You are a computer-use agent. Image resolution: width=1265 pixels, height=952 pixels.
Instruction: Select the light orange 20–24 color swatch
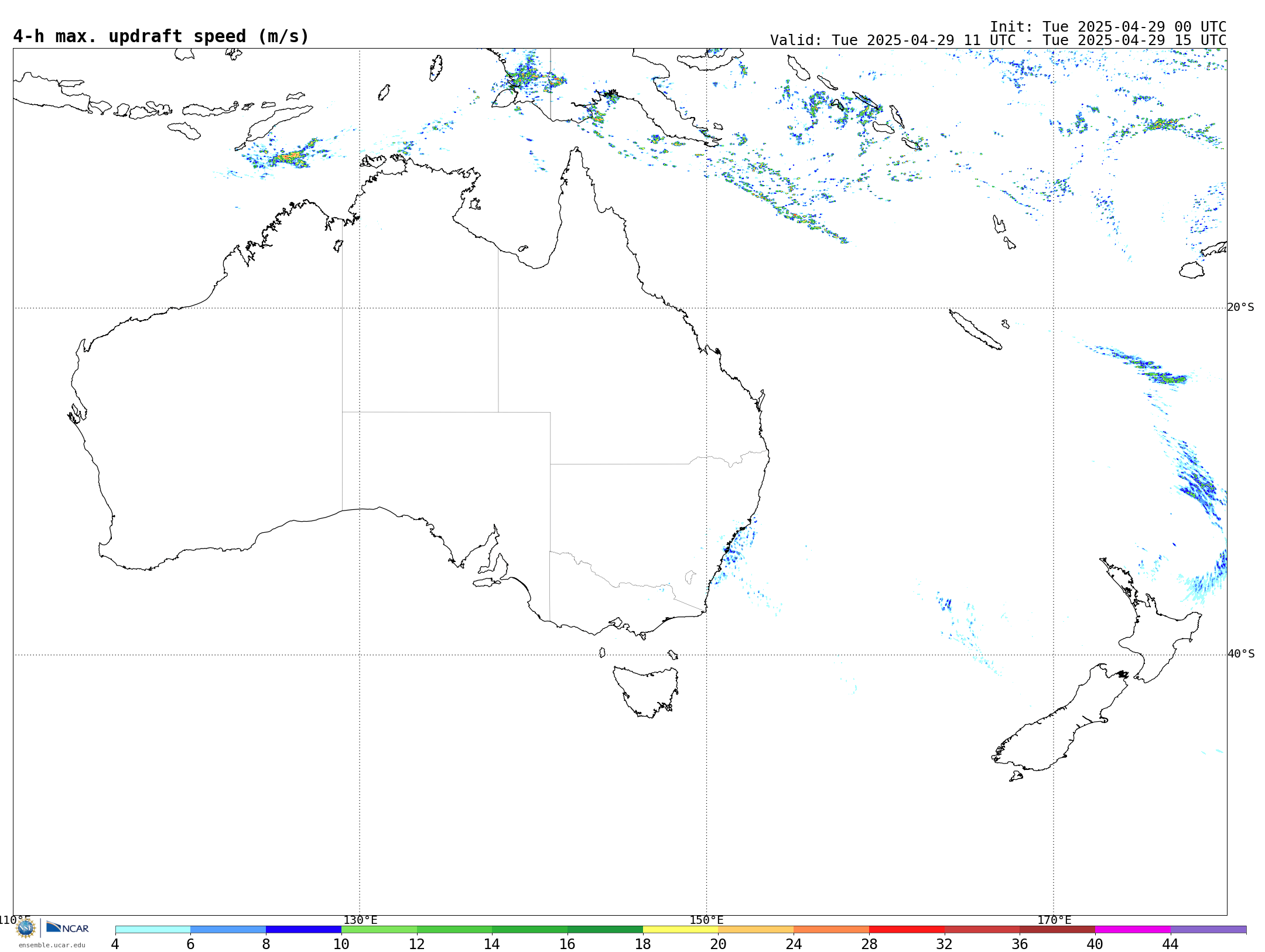coord(756,929)
